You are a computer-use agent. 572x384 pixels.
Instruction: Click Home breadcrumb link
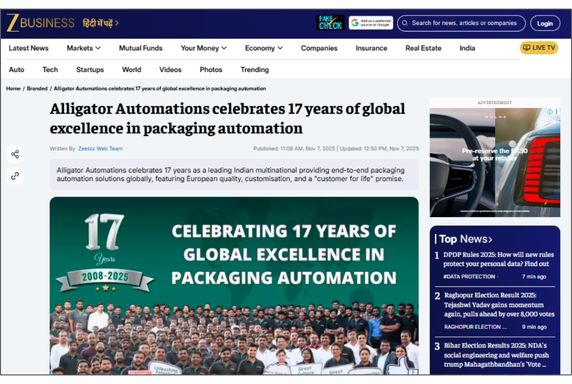coord(13,89)
